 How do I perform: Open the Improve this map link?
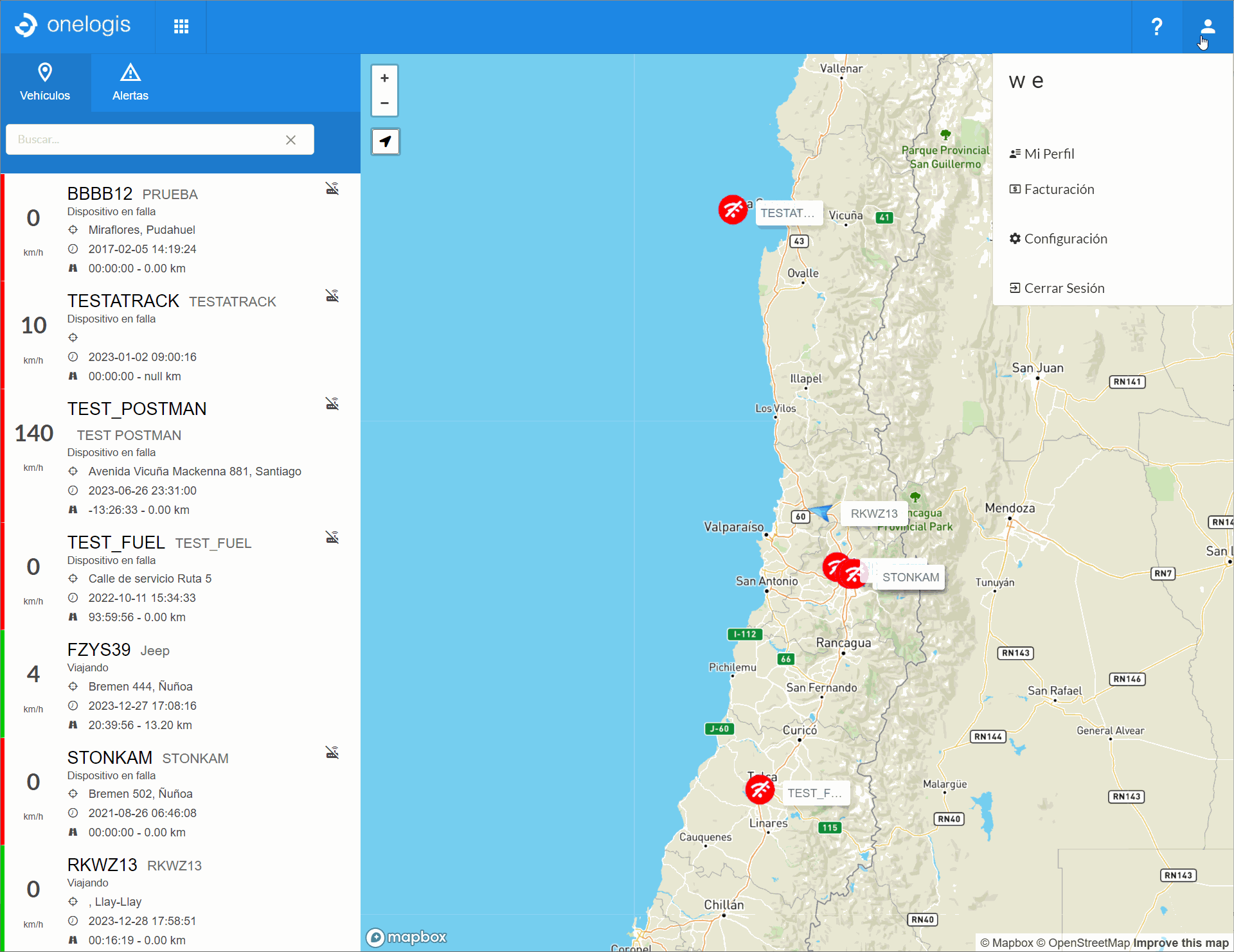(1181, 943)
